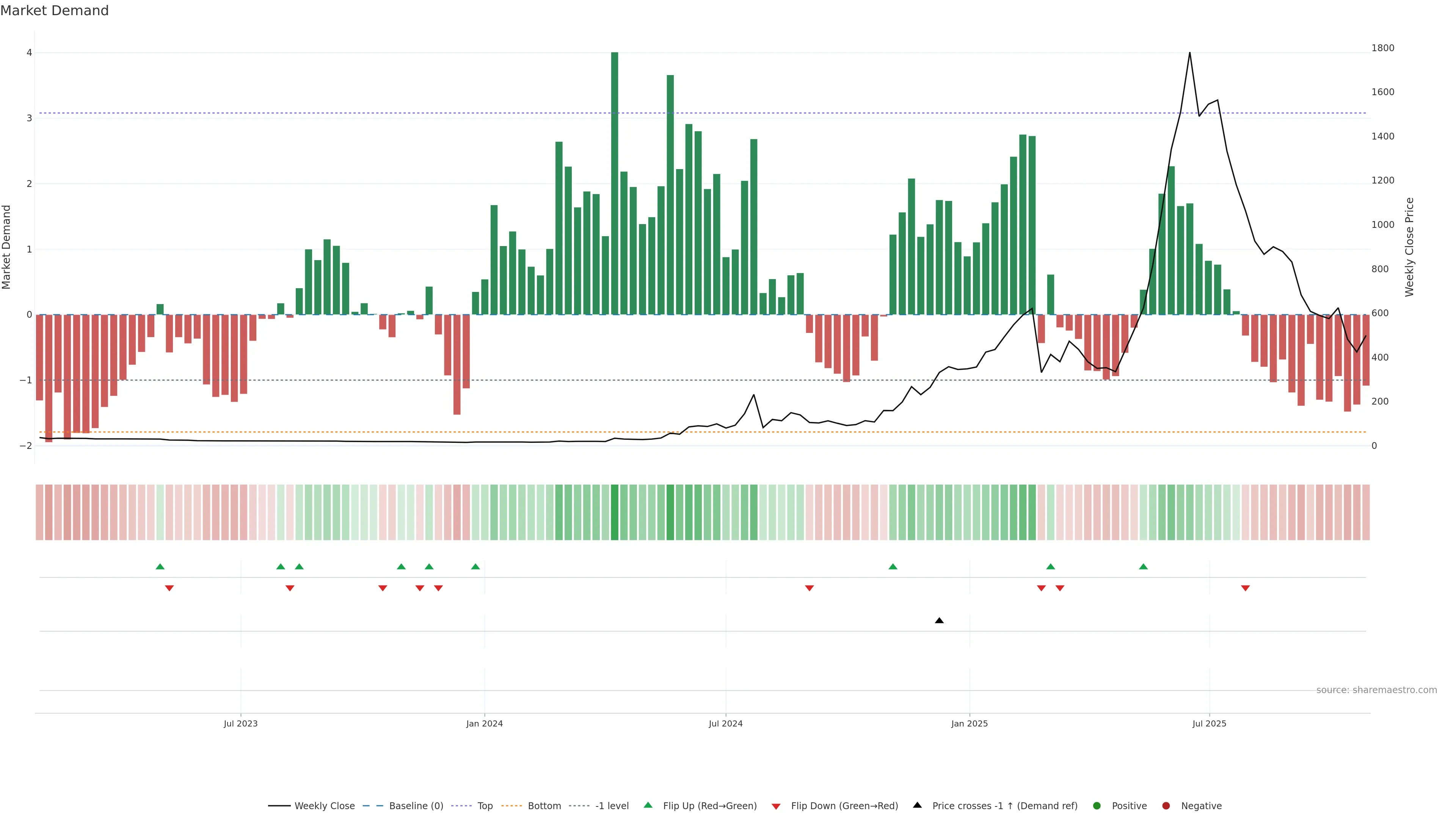Click black triangle Price crosses legend icon
The height and width of the screenshot is (819, 1456).
pyautogui.click(x=917, y=805)
